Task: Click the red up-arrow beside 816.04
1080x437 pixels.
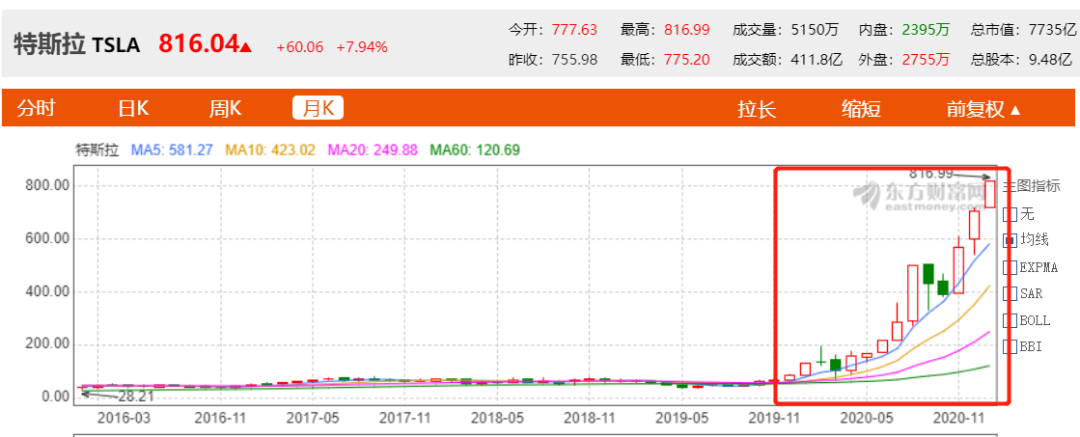Action: coord(247,47)
